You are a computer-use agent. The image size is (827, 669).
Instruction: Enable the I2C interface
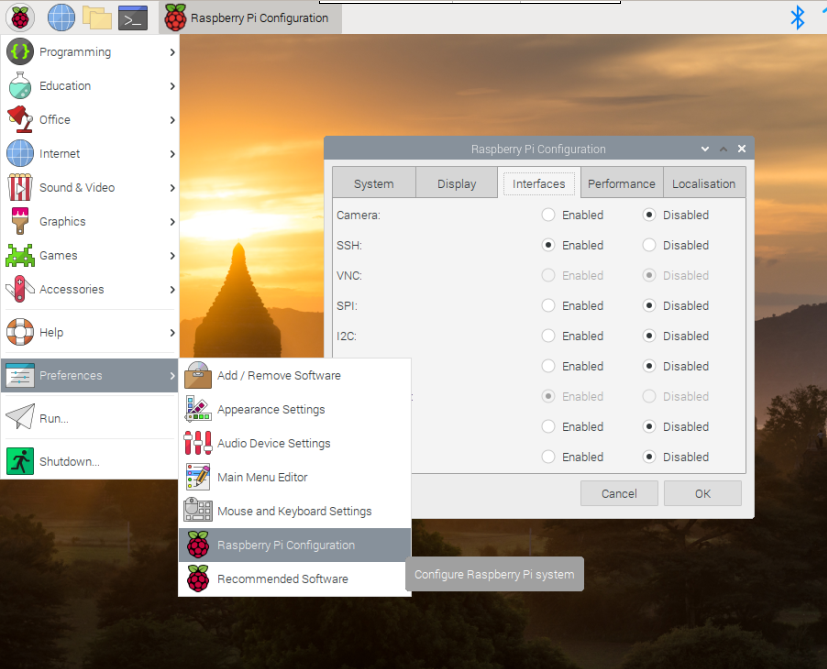click(549, 336)
